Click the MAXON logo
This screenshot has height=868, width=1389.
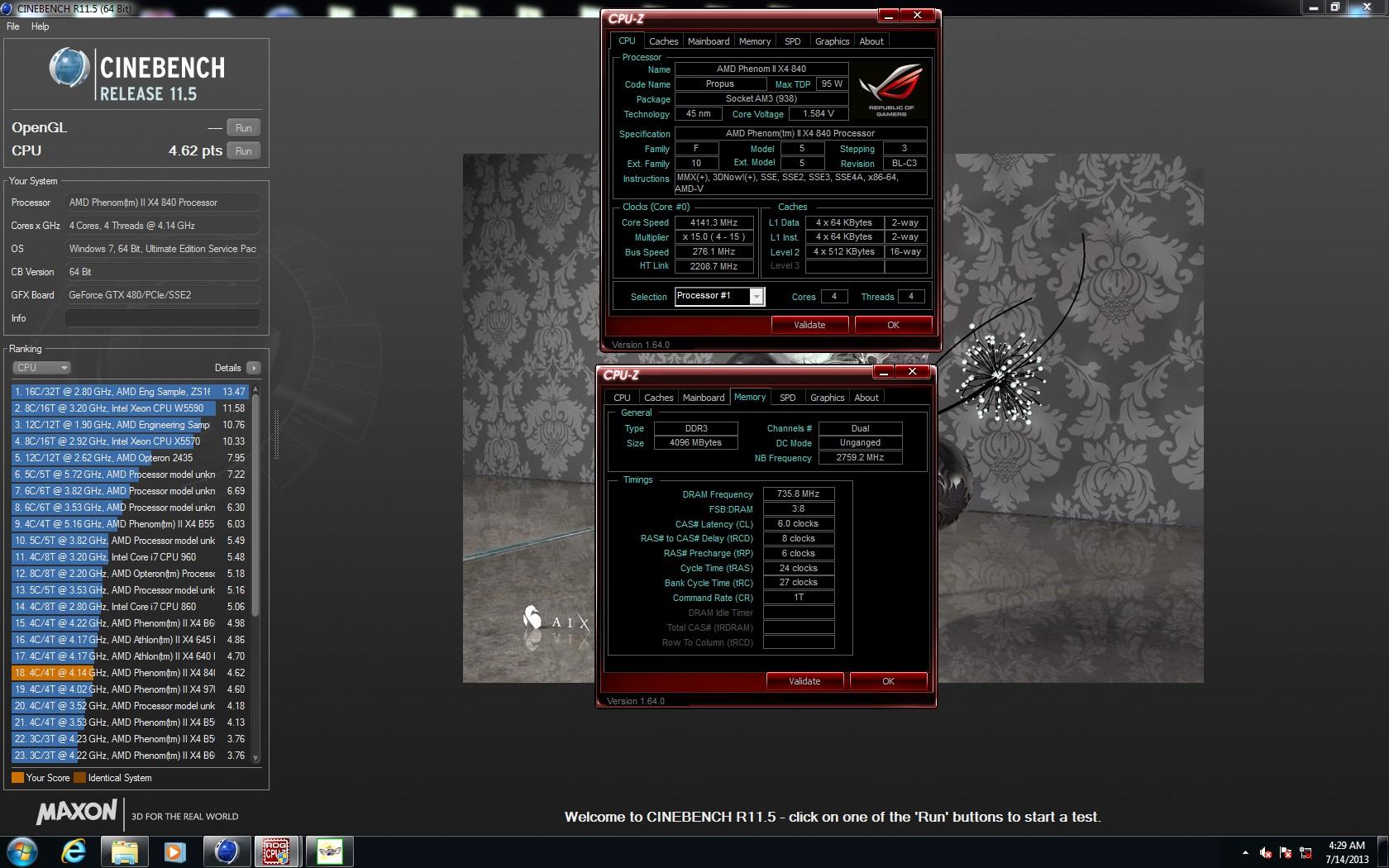pyautogui.click(x=77, y=812)
